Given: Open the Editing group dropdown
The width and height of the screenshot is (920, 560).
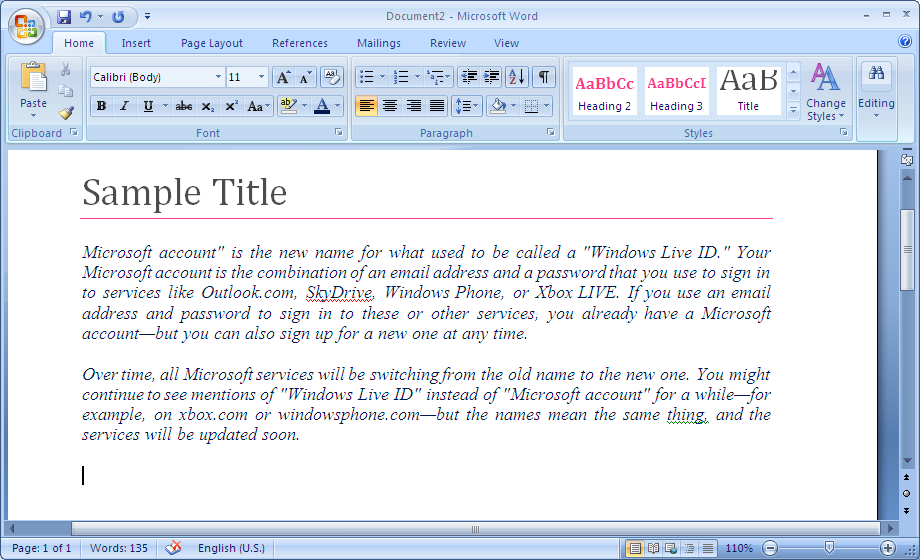Looking at the screenshot, I should pyautogui.click(x=877, y=91).
